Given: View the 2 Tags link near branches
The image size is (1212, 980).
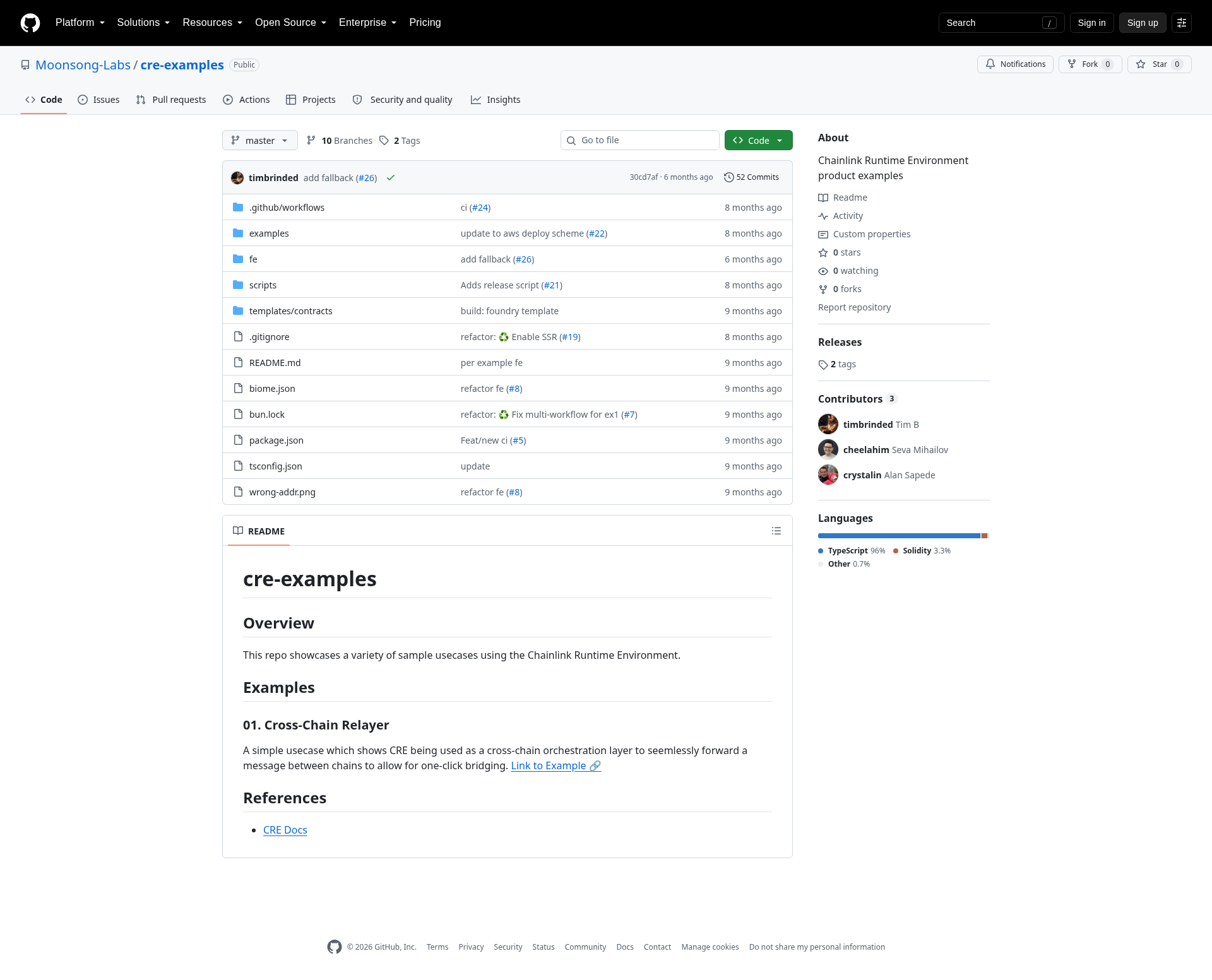Looking at the screenshot, I should click(400, 141).
